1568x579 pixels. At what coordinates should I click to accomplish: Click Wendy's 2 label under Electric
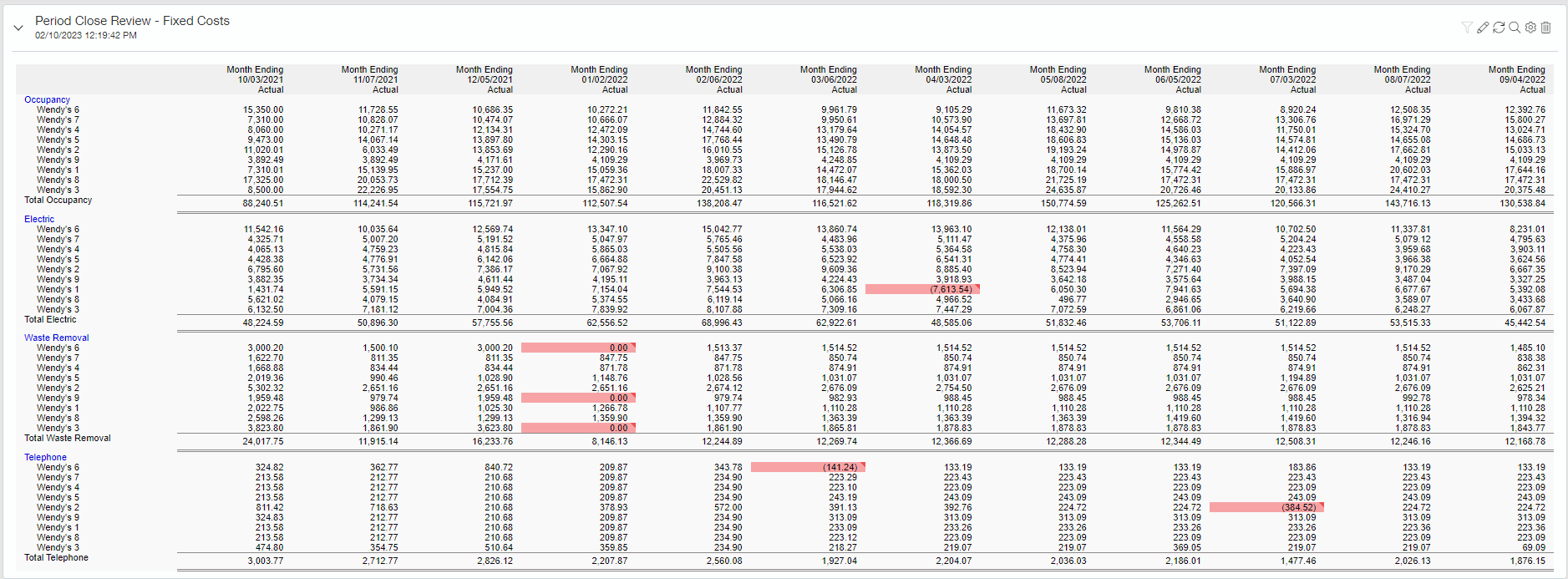click(x=58, y=269)
